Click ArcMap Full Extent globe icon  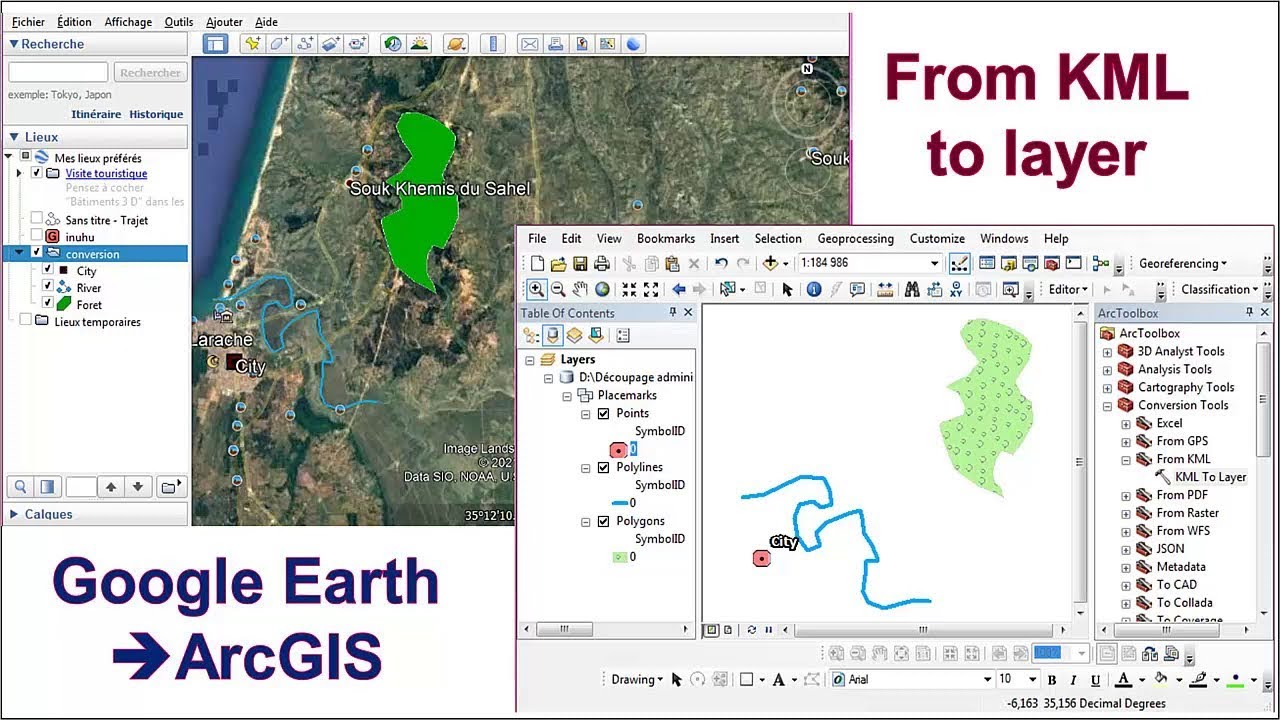tap(602, 290)
